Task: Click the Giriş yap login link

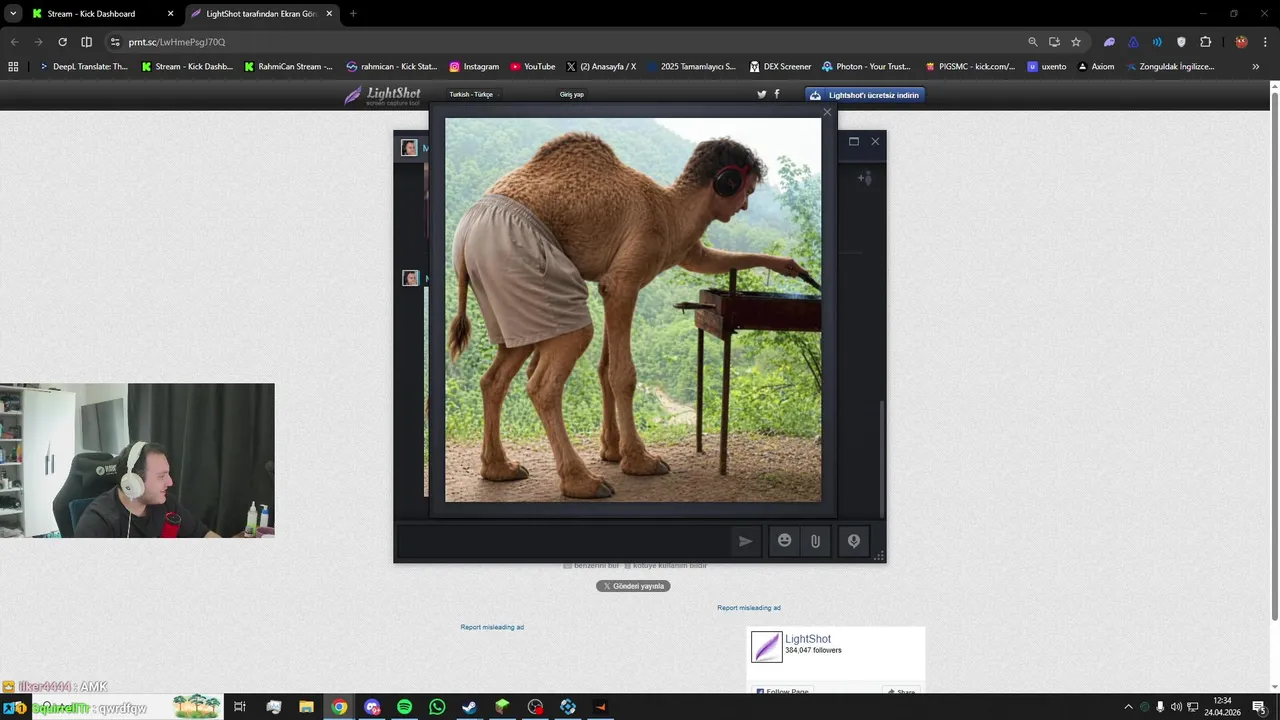Action: pos(572,95)
